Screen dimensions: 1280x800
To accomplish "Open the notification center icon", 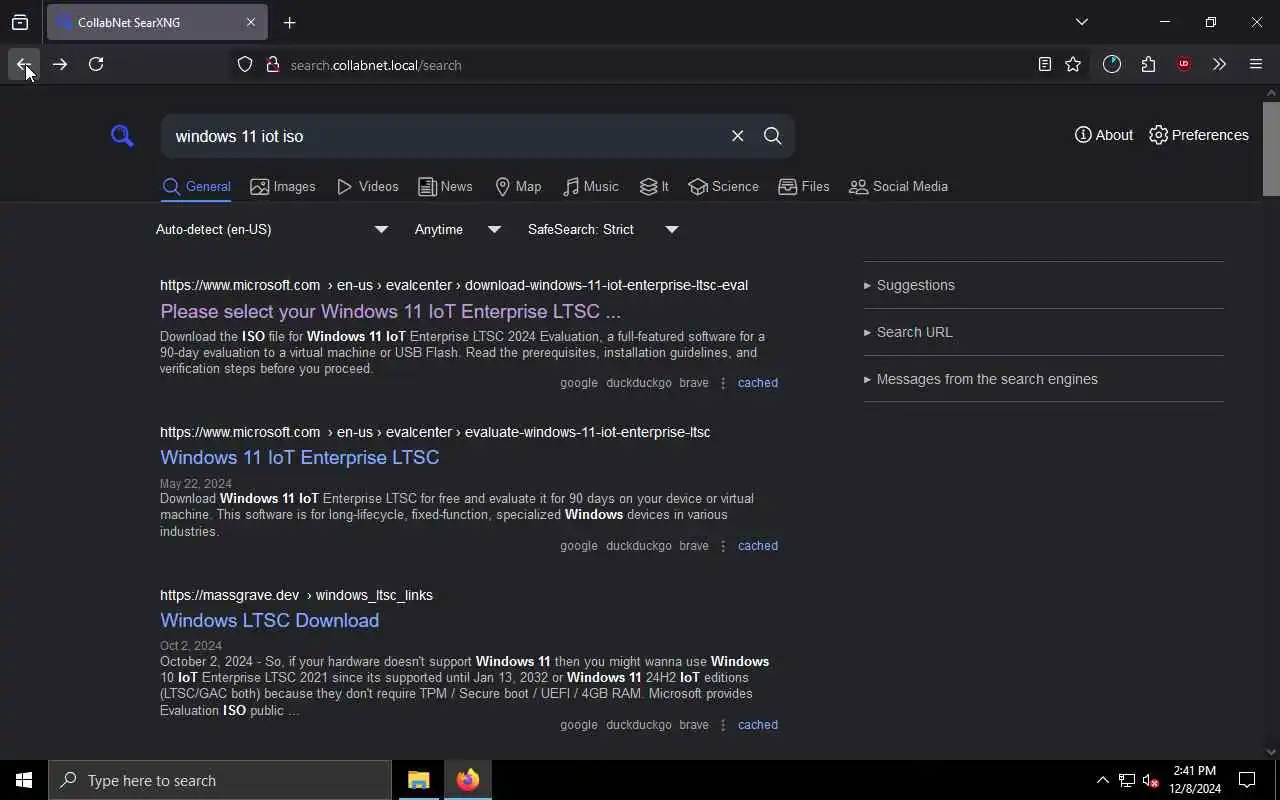I will point(1247,780).
